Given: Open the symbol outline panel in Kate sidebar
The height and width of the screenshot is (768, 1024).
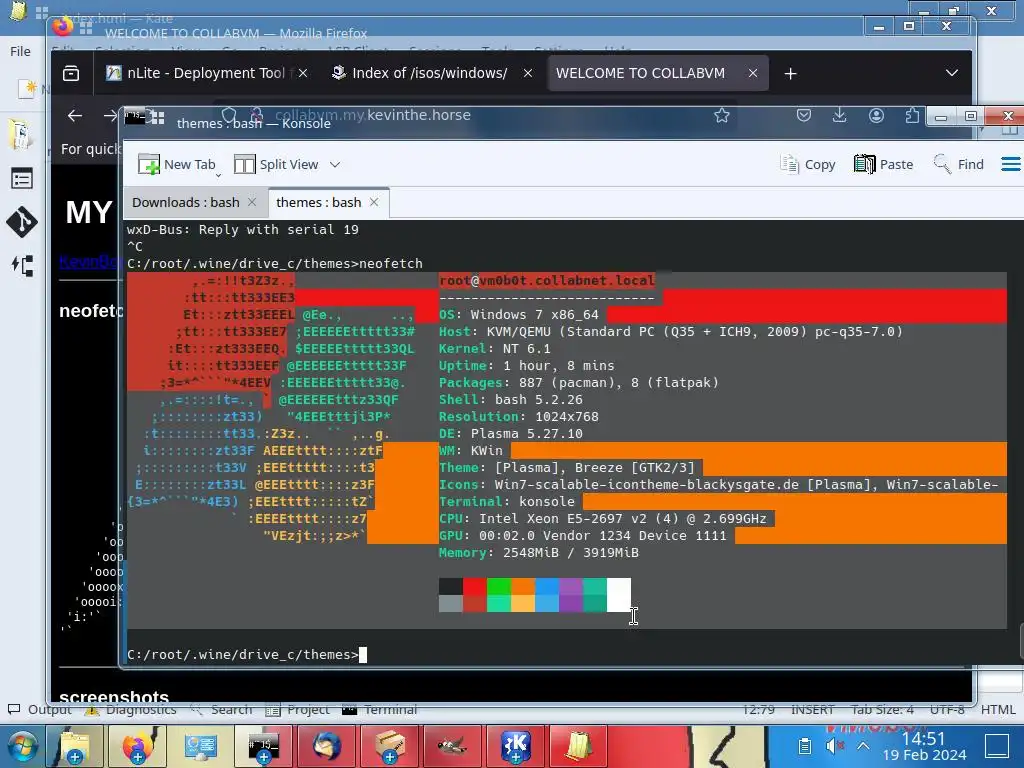Looking at the screenshot, I should pyautogui.click(x=22, y=265).
